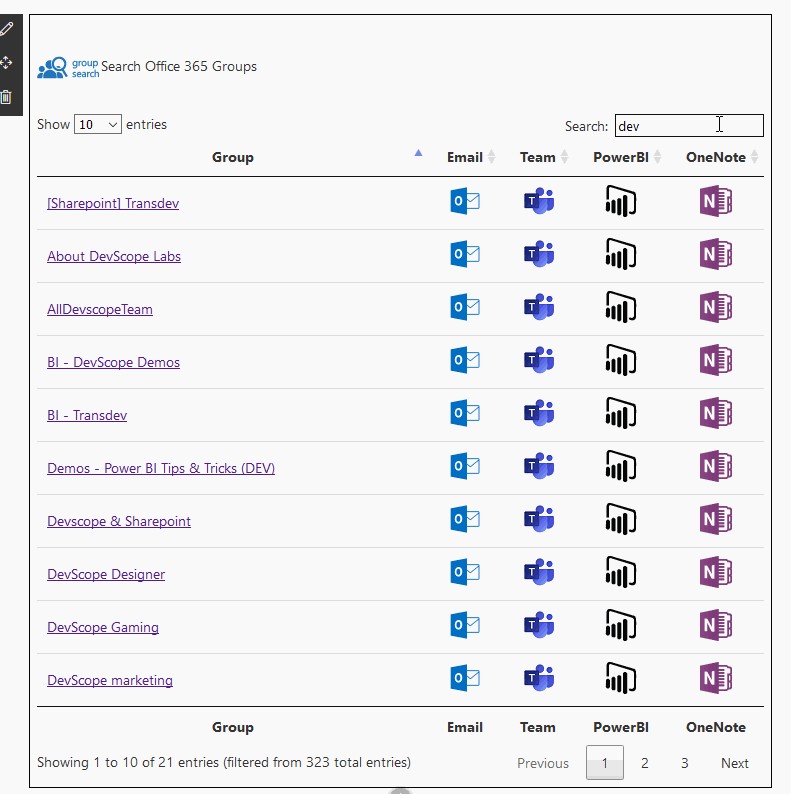Open Teams icon in About DevScope Labs row
The image size is (791, 794).
pyautogui.click(x=539, y=254)
